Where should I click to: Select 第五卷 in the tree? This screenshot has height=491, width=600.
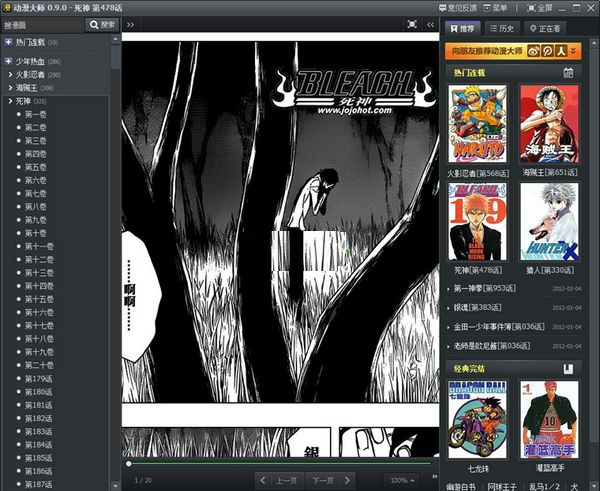(x=36, y=167)
